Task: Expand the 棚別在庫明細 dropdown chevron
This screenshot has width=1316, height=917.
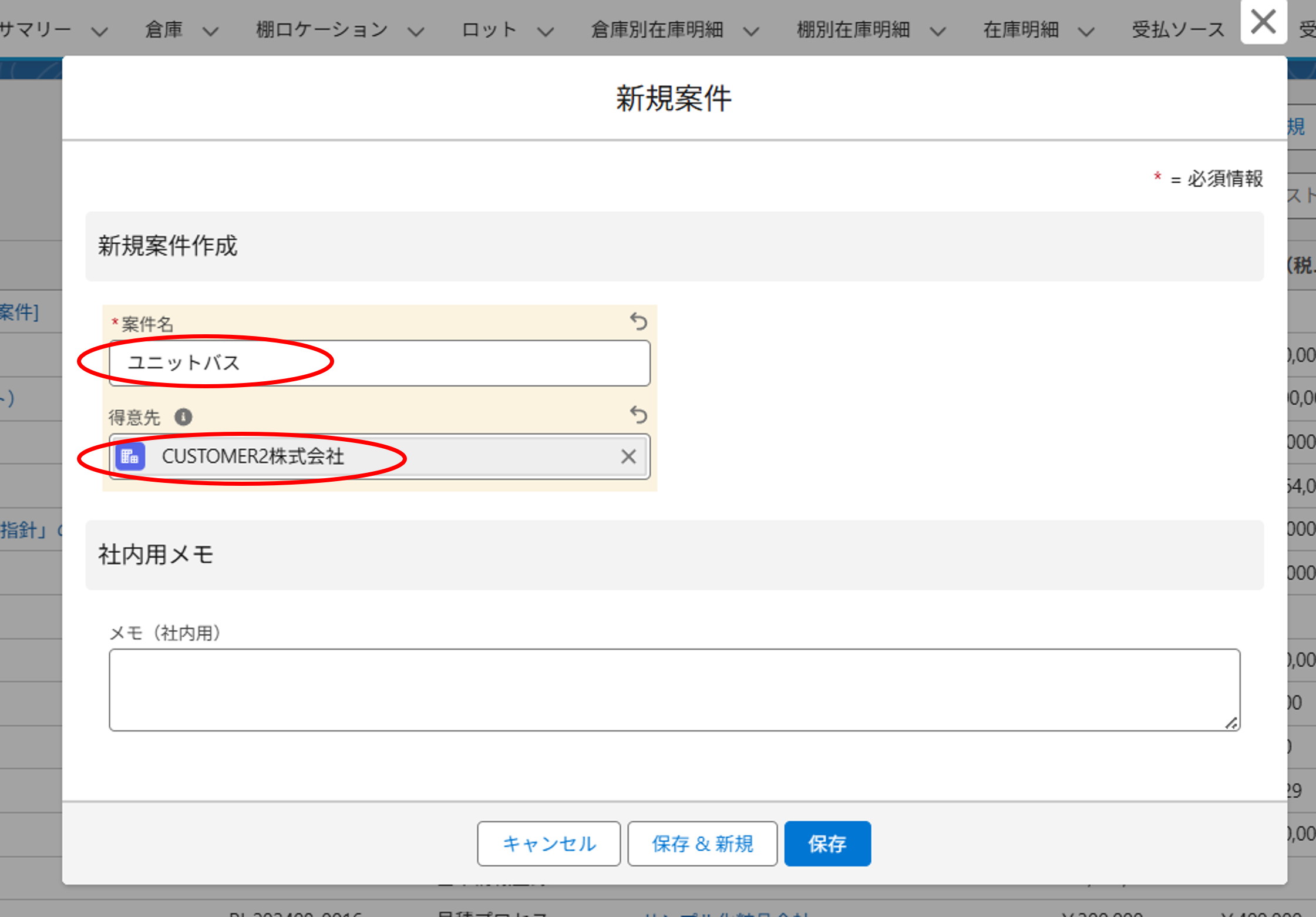Action: click(x=938, y=32)
